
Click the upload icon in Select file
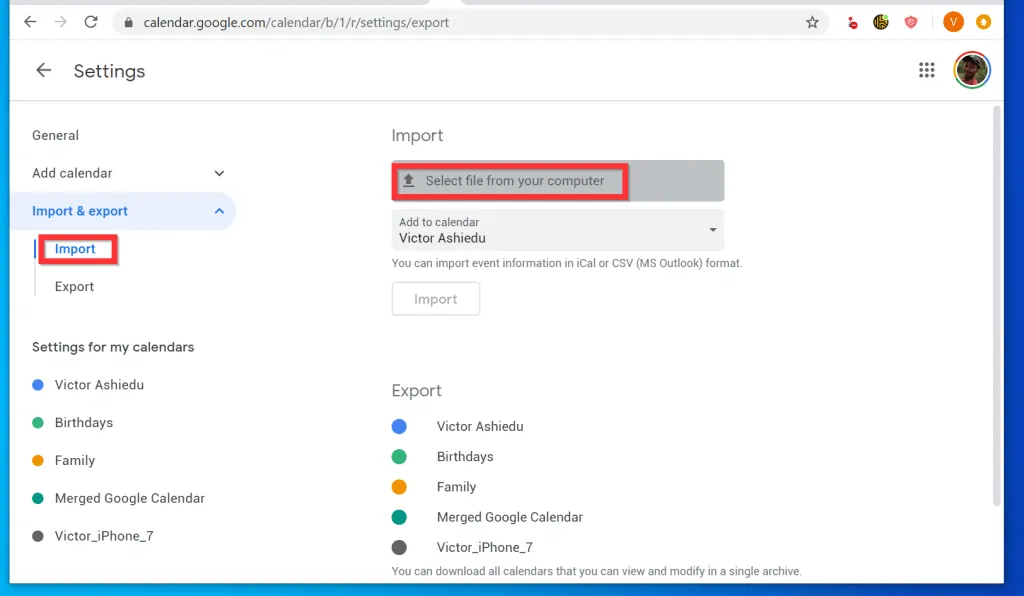tap(408, 181)
